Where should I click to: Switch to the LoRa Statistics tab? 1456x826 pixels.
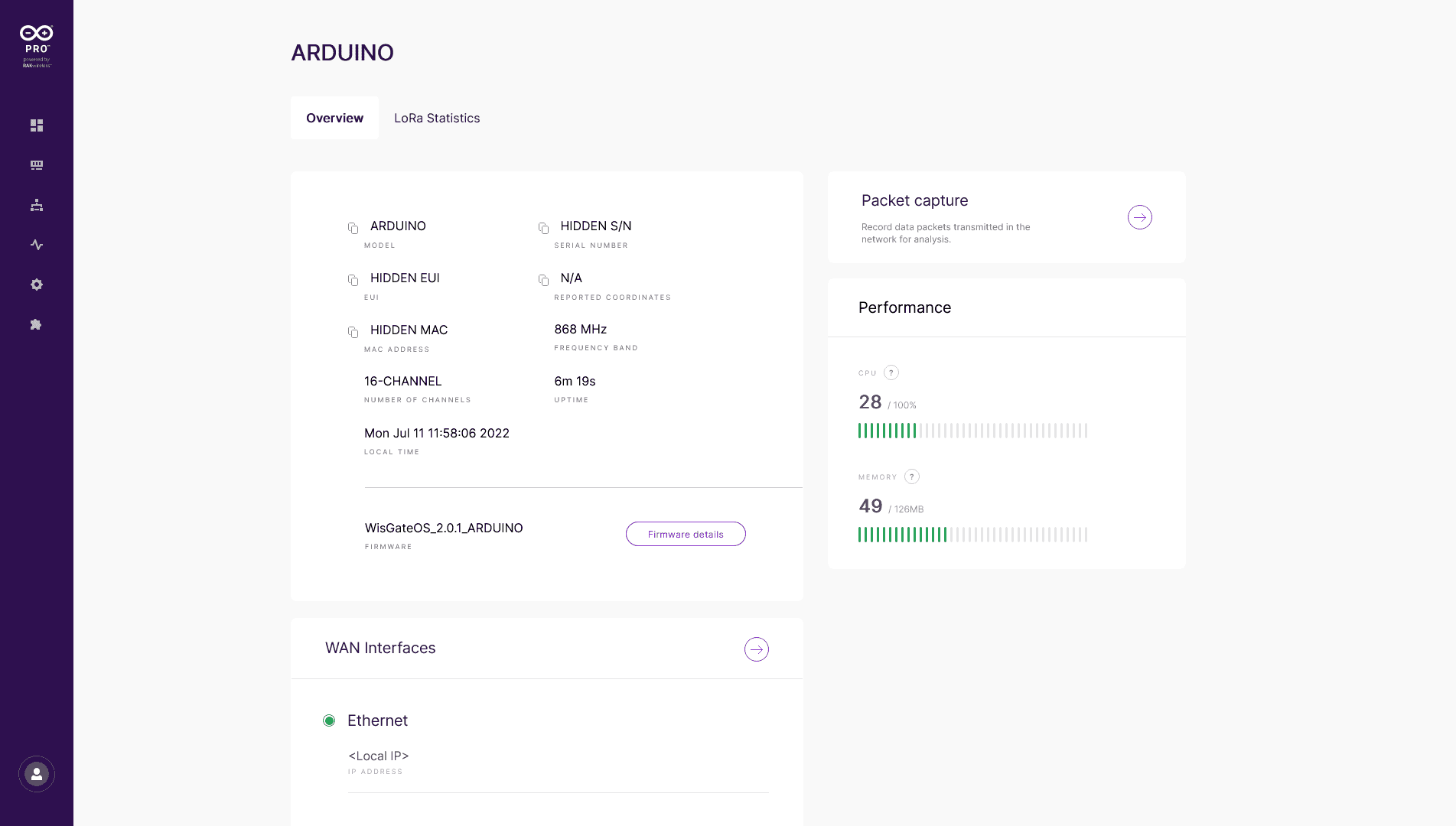point(437,118)
